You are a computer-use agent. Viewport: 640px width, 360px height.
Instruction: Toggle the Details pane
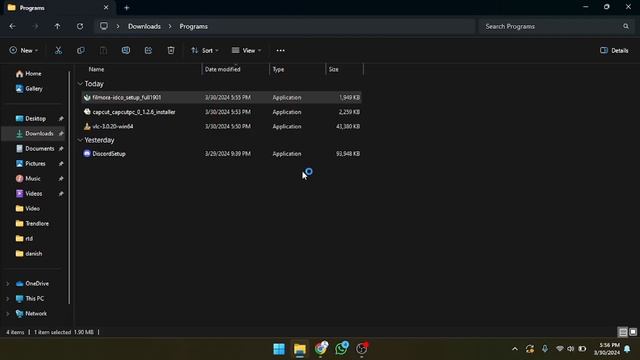click(x=614, y=50)
